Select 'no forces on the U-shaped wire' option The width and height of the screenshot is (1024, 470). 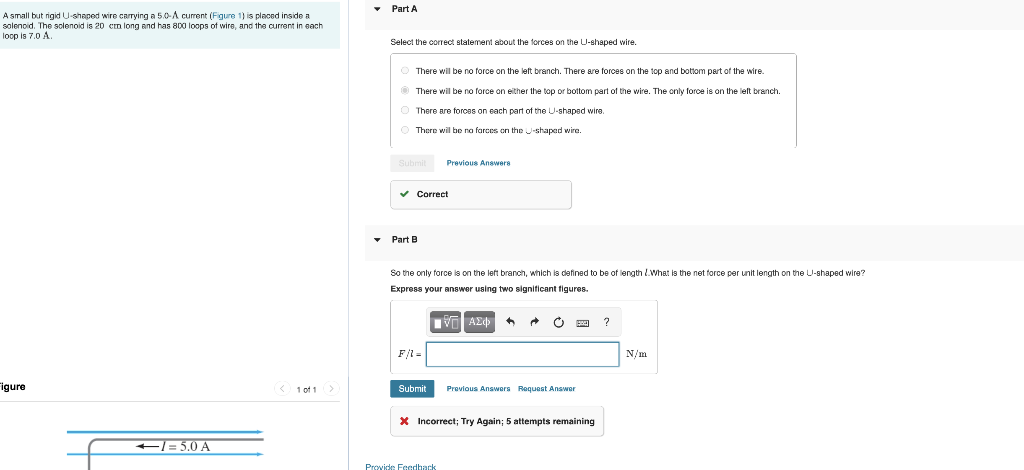tap(405, 130)
